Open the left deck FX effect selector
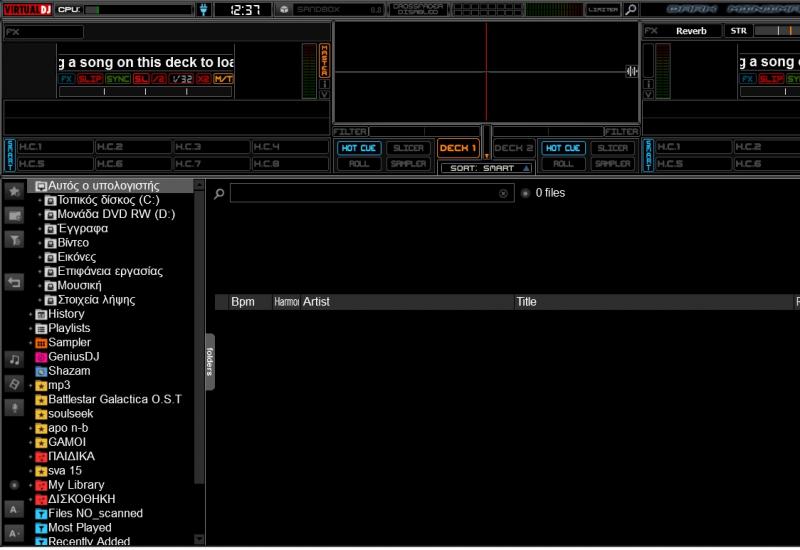Viewport: 800px width, 550px height. [44, 32]
